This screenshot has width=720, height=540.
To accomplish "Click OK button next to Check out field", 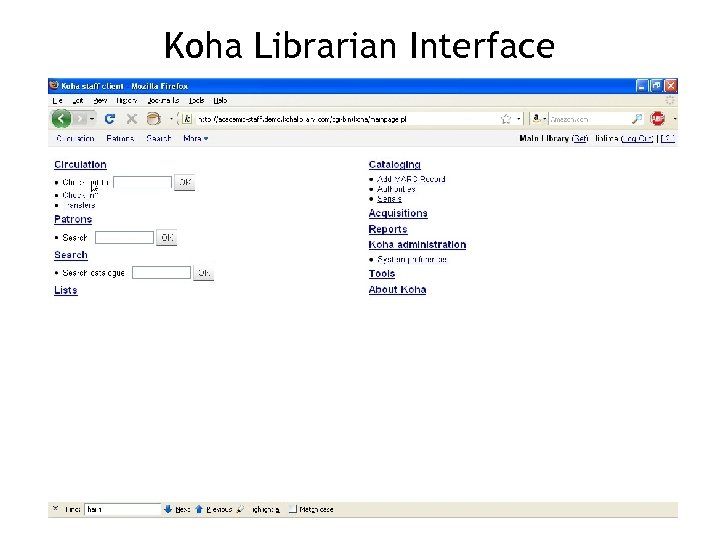I will (185, 182).
